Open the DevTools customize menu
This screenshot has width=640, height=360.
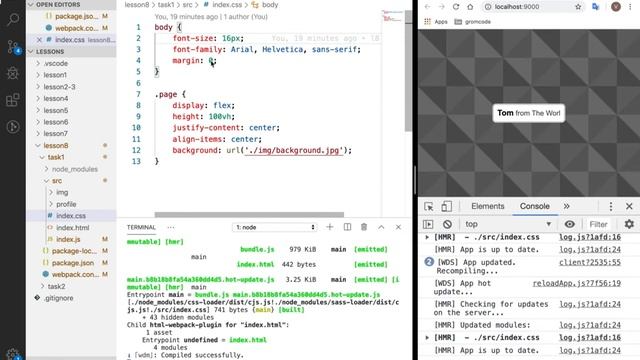(x=611, y=206)
